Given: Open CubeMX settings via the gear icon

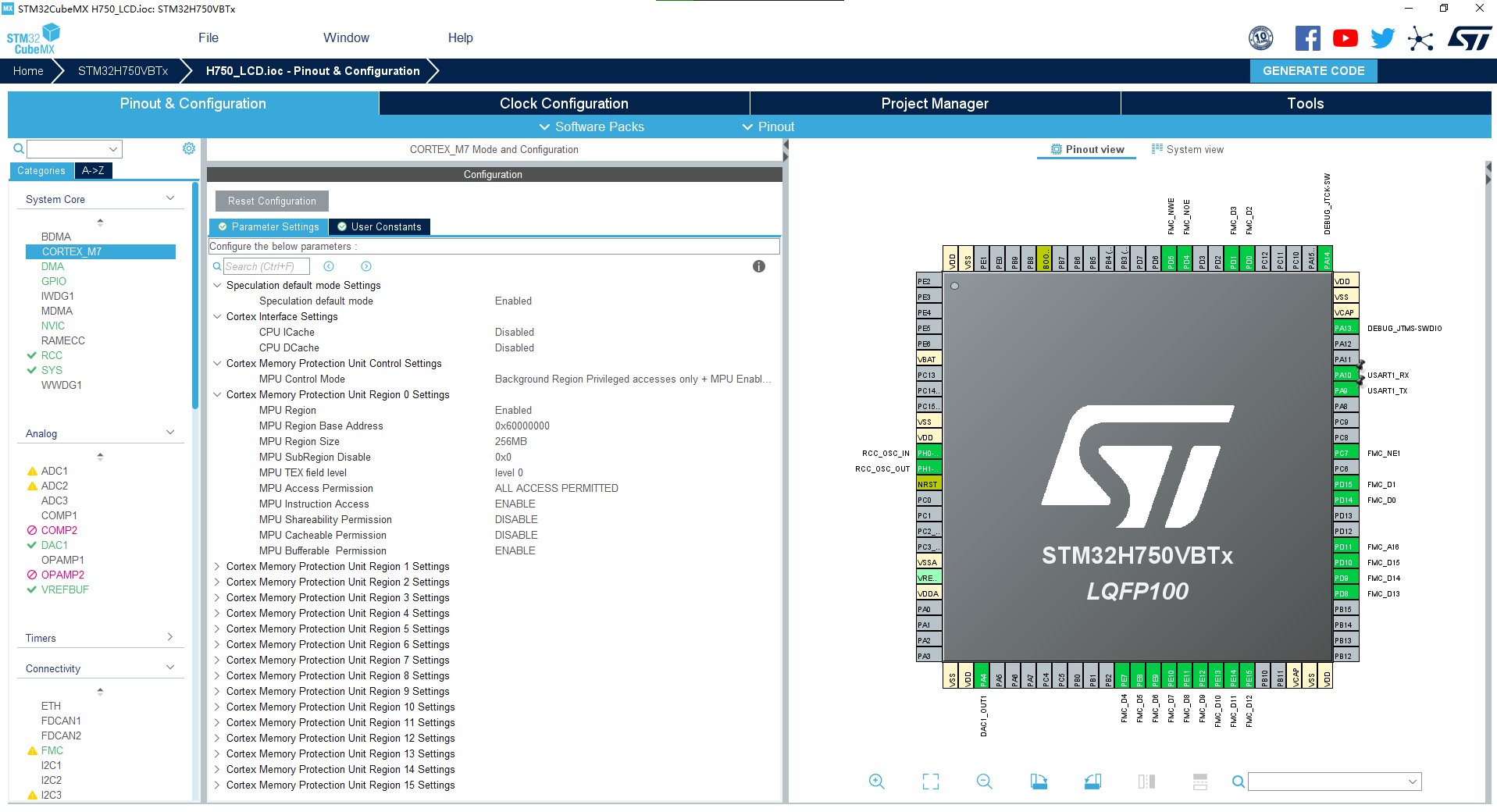Looking at the screenshot, I should click(x=188, y=148).
